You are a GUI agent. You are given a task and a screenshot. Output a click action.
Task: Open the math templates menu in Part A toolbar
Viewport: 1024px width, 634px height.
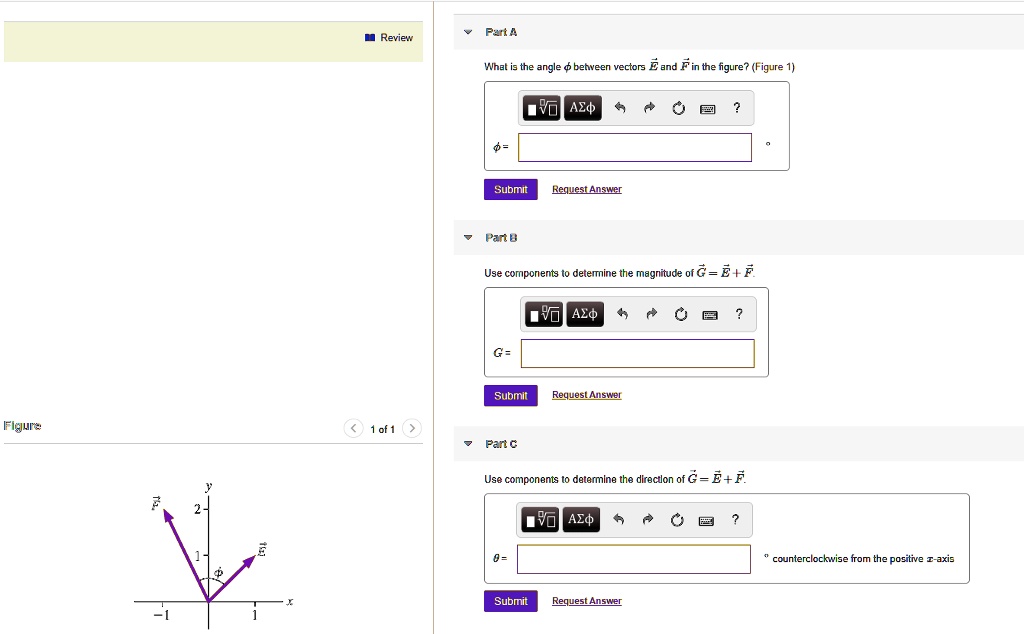[540, 107]
